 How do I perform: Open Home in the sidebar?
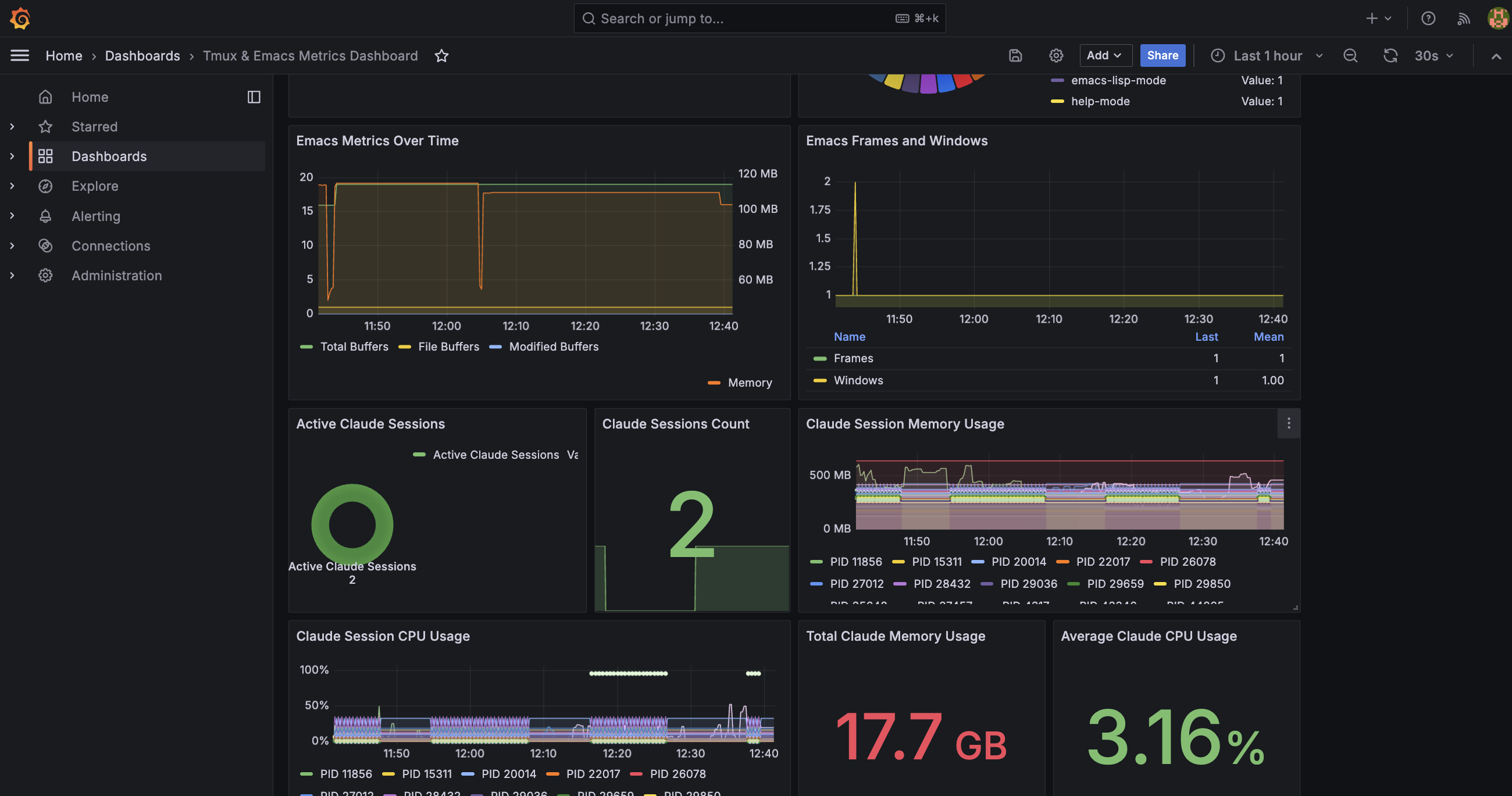point(90,97)
